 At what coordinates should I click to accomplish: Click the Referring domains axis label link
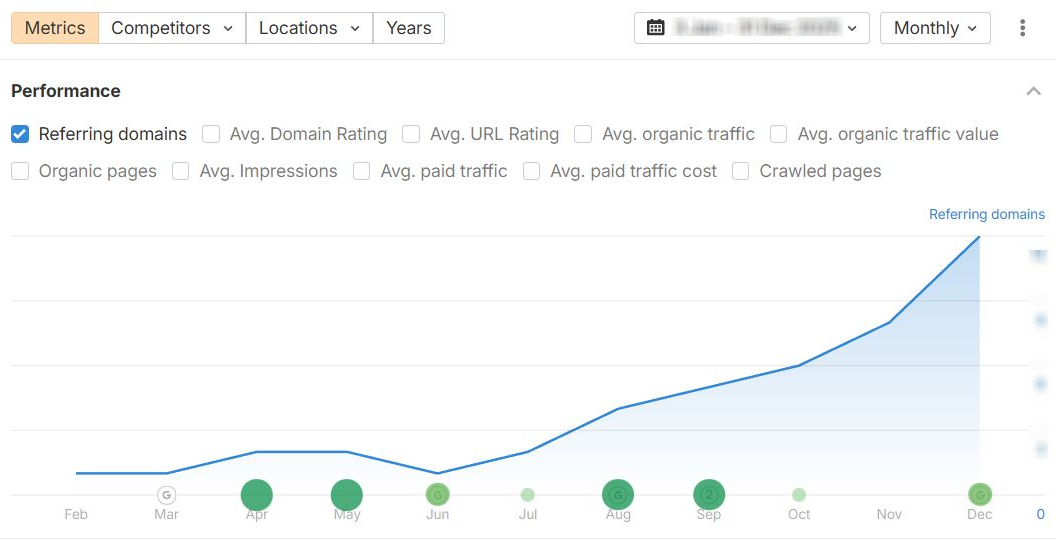pos(986,214)
